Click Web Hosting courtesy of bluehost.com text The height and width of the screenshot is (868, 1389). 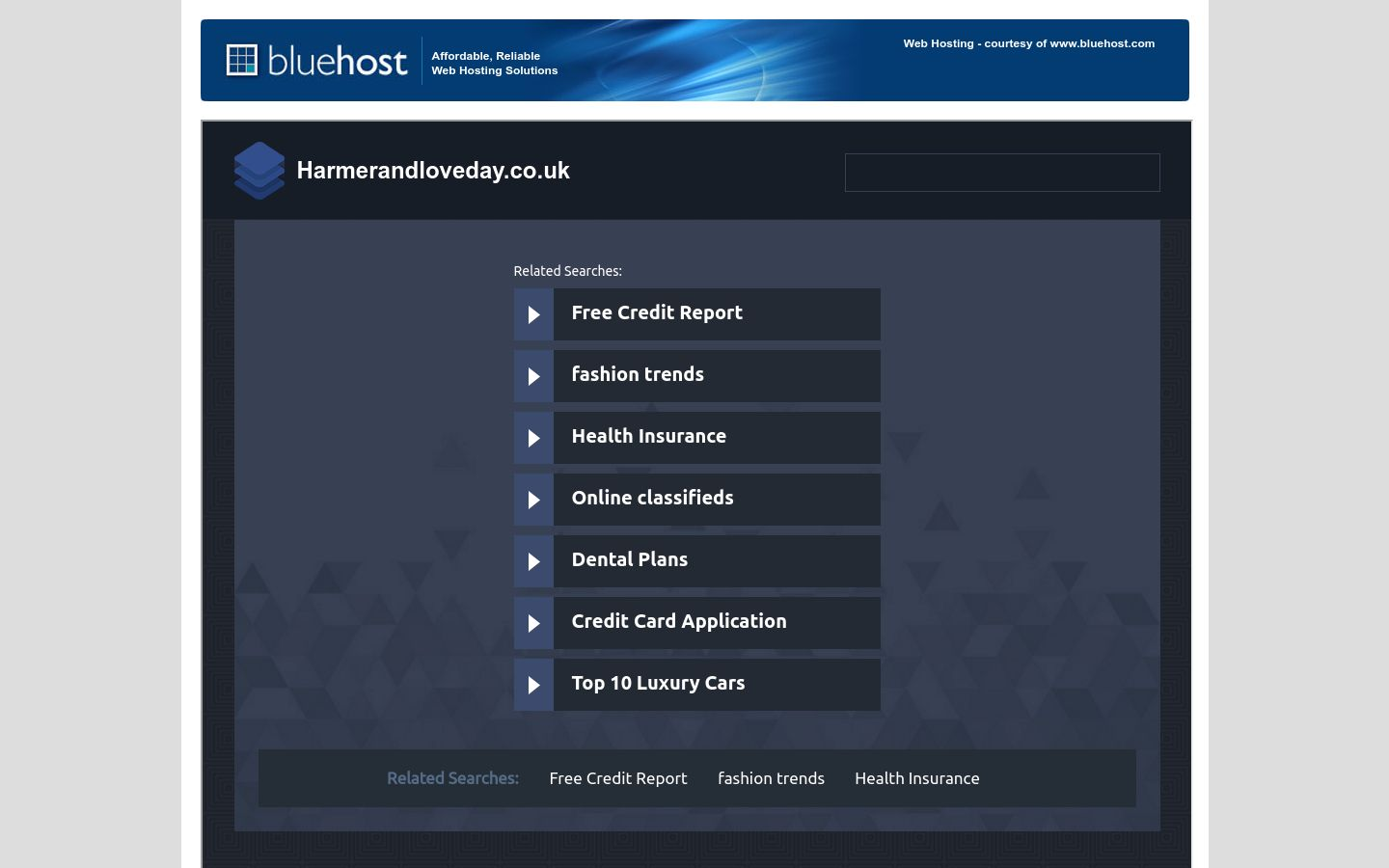1029,43
